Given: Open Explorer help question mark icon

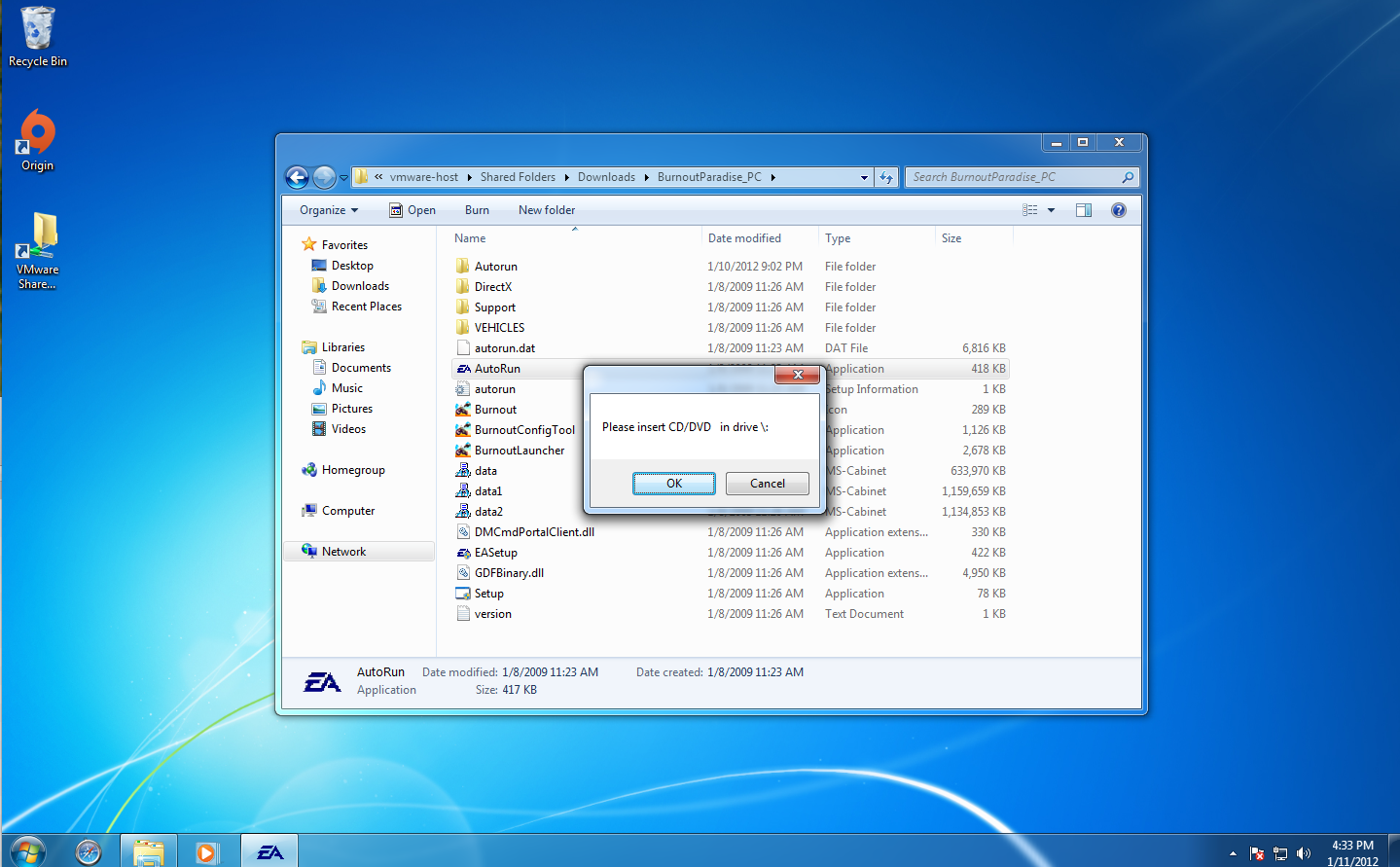Looking at the screenshot, I should [x=1119, y=210].
